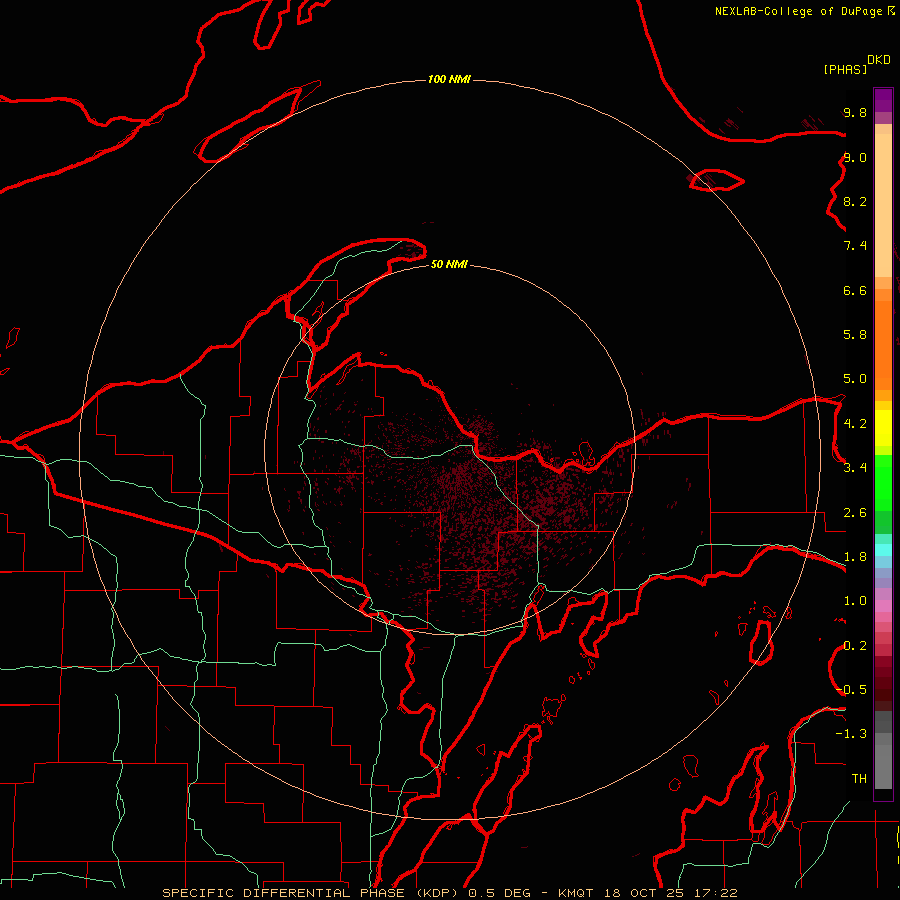Select the 50 NMI range ring label

click(x=449, y=264)
